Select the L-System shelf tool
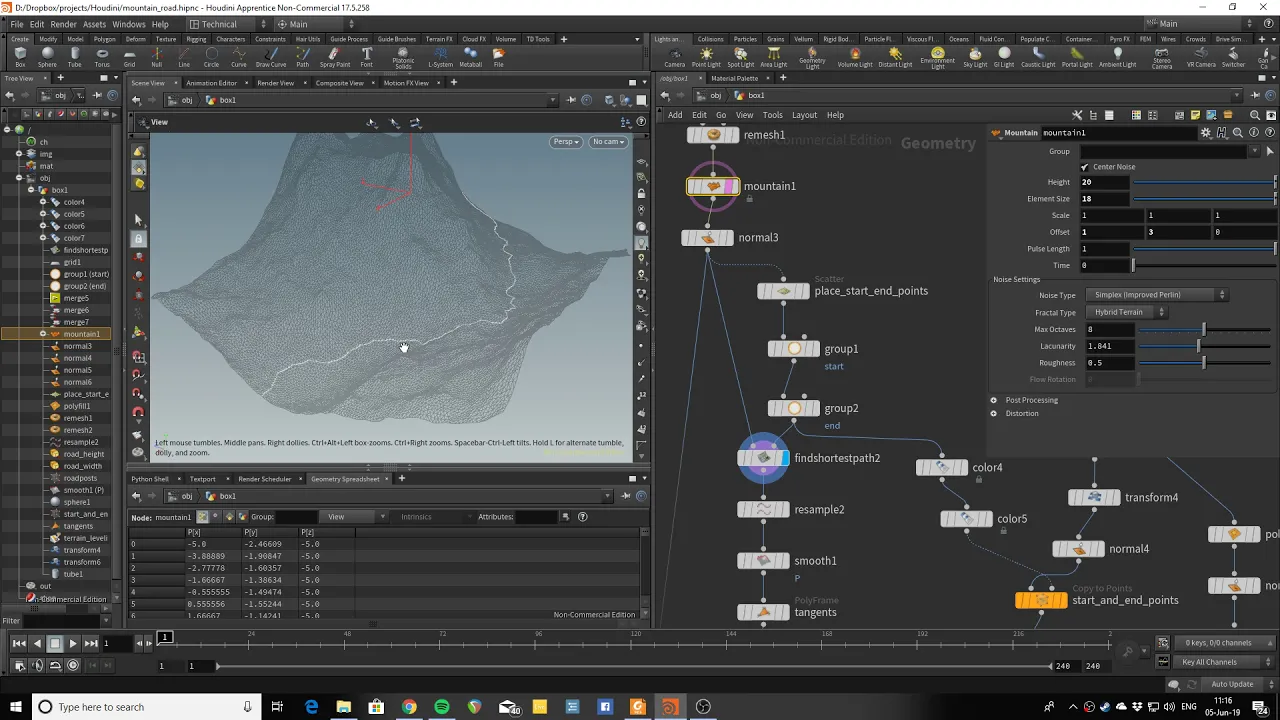This screenshot has width=1280, height=720. [440, 58]
